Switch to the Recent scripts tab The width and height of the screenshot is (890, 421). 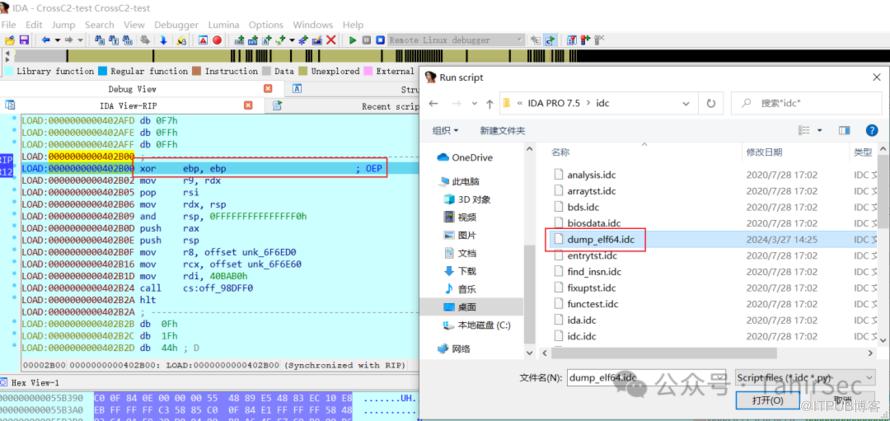point(391,106)
